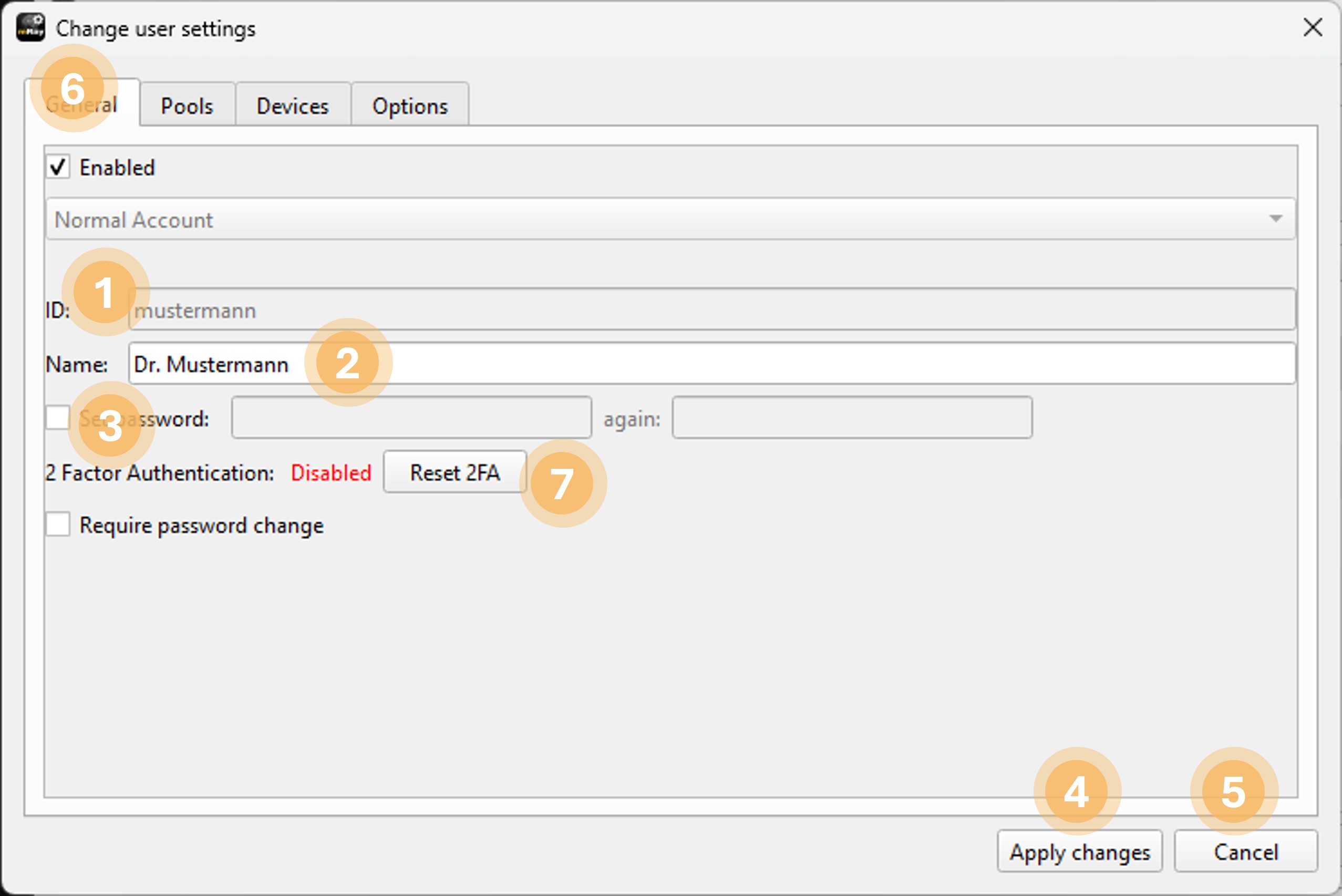
Task: Click orange annotation marker number 3
Action: coord(111,426)
